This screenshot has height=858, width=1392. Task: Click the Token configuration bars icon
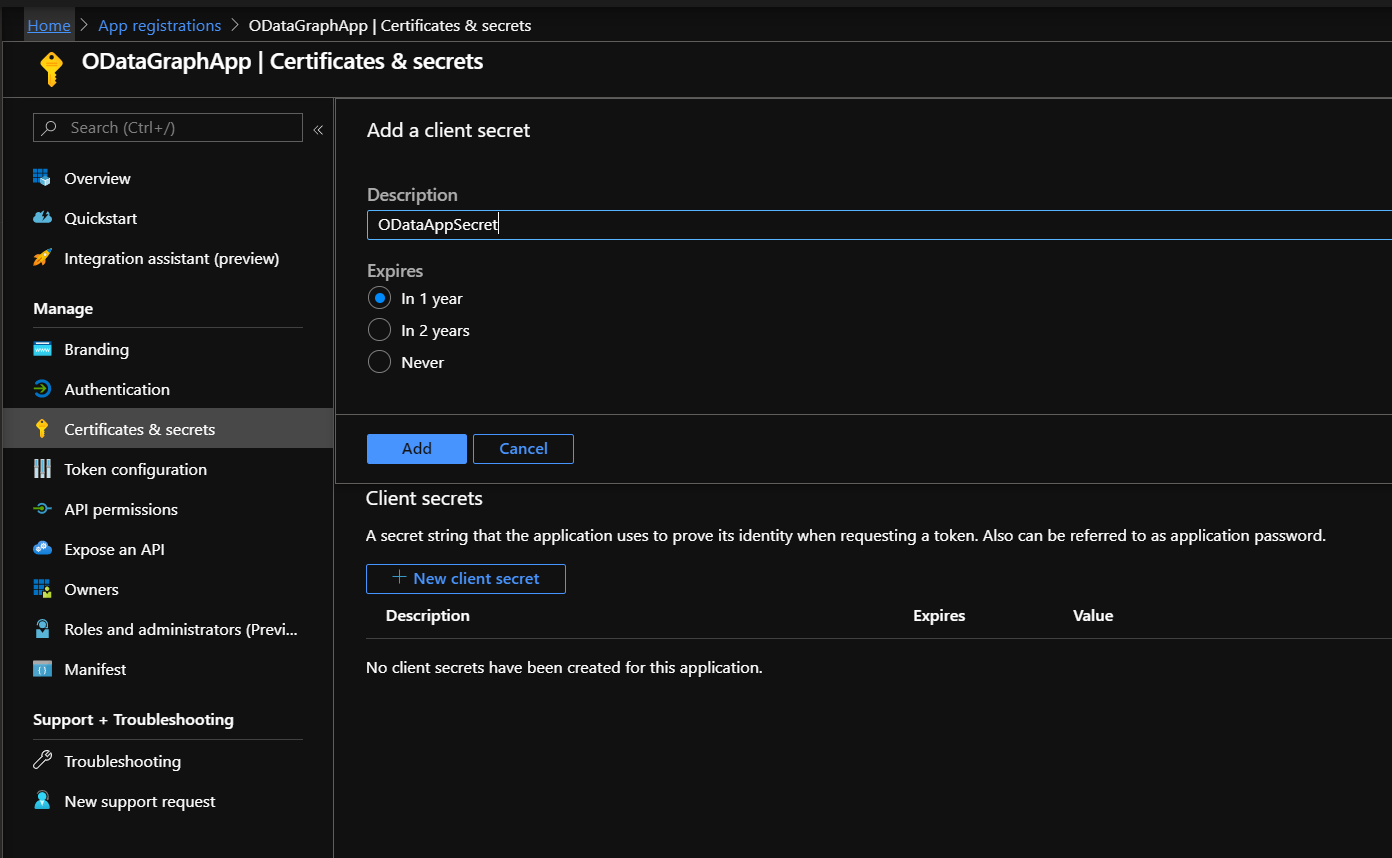[42, 469]
